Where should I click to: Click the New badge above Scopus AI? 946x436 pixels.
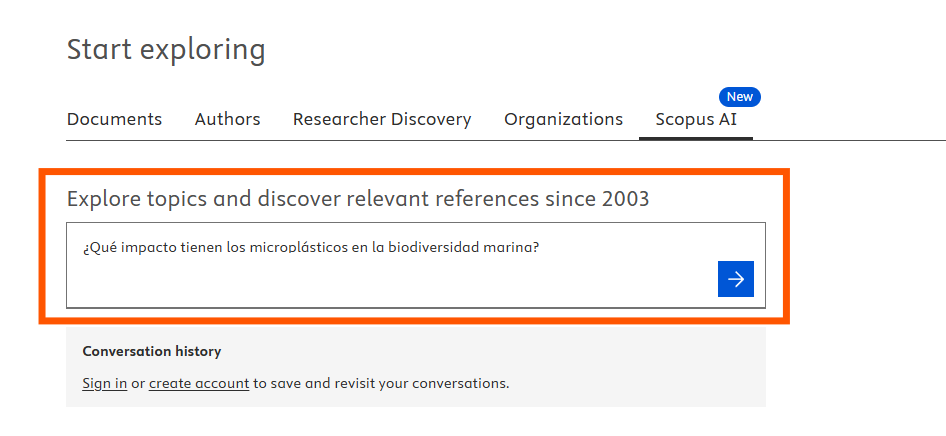[x=739, y=97]
